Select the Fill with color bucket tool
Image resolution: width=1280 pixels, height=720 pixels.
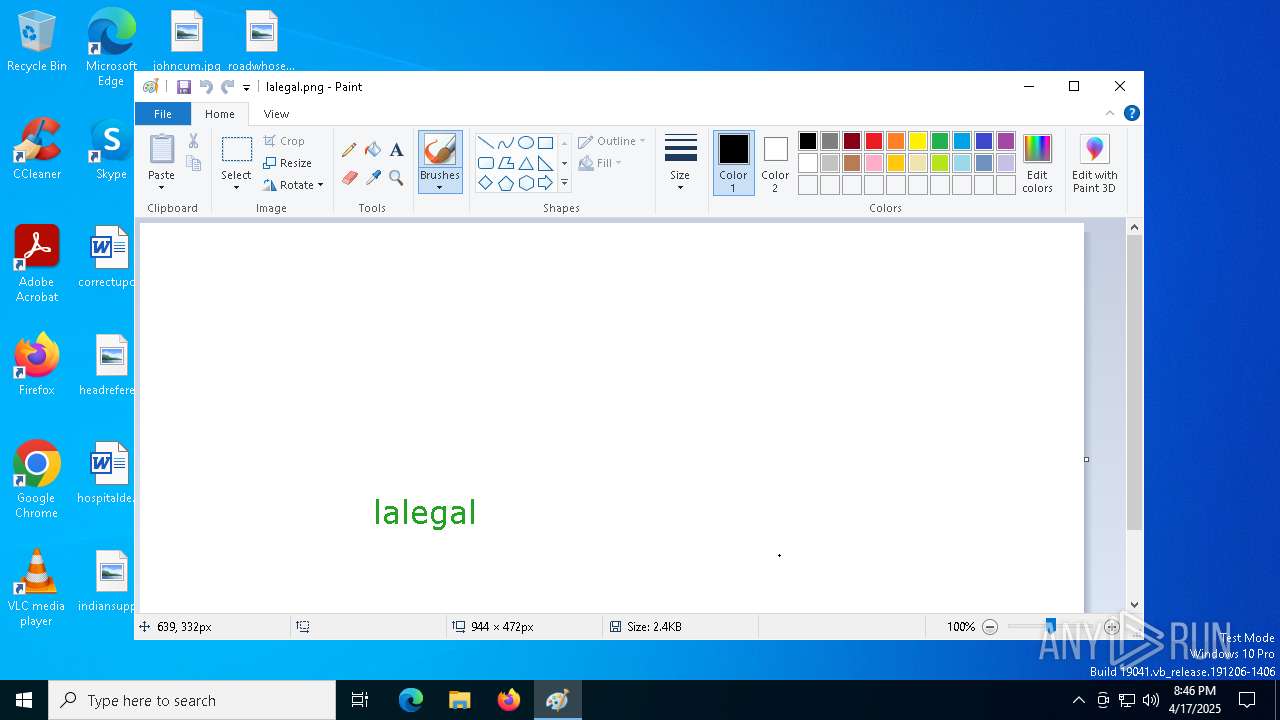[373, 150]
